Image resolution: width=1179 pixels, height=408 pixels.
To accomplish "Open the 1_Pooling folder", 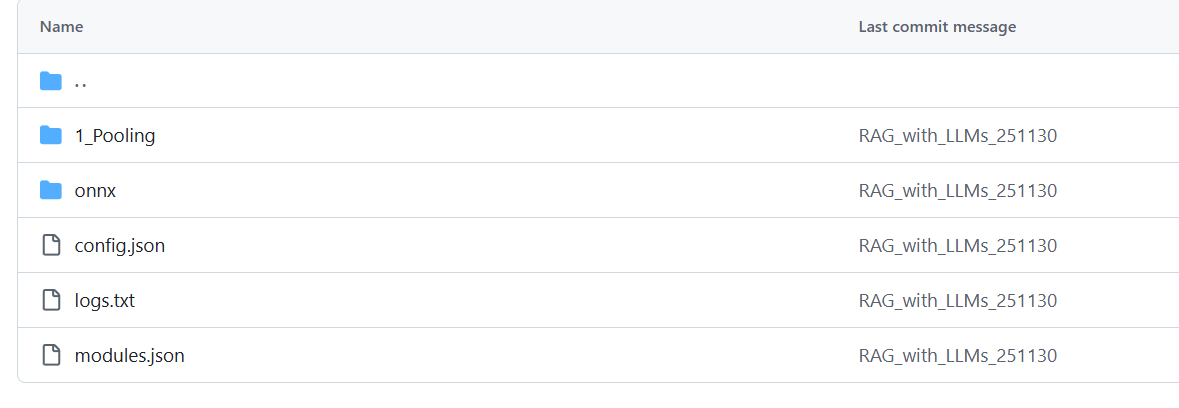I will click(x=115, y=136).
